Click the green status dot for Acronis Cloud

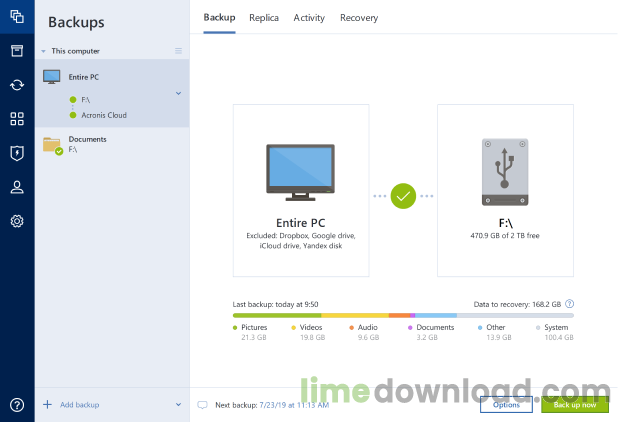tap(73, 115)
